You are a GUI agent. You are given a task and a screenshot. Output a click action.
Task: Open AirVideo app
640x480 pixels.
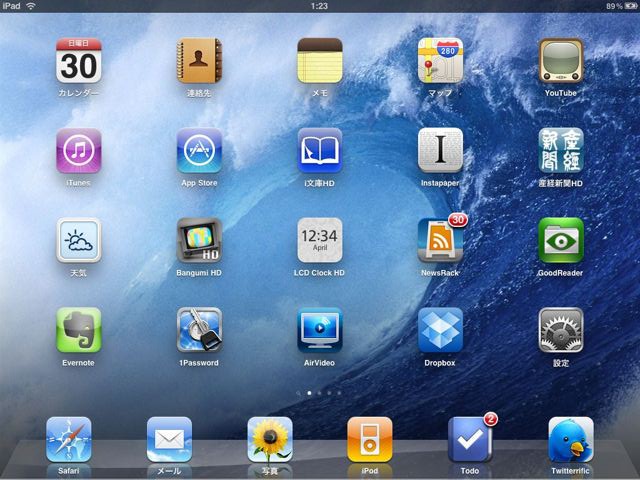tap(320, 330)
